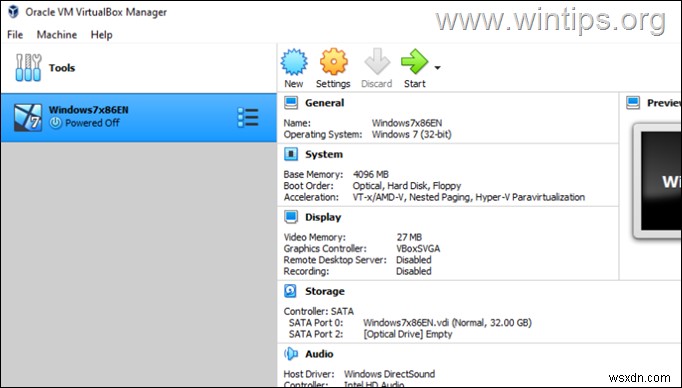Viewport: 682px width, 388px height.
Task: Open the Storage section heading
Action: (324, 291)
